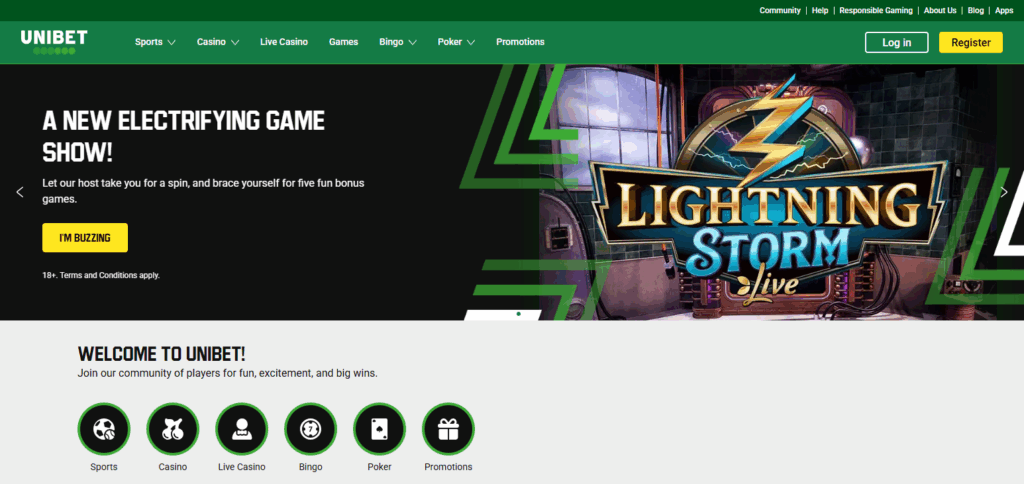Open the Sports football icon shortcut
Viewport: 1024px width, 484px height.
pyautogui.click(x=104, y=429)
